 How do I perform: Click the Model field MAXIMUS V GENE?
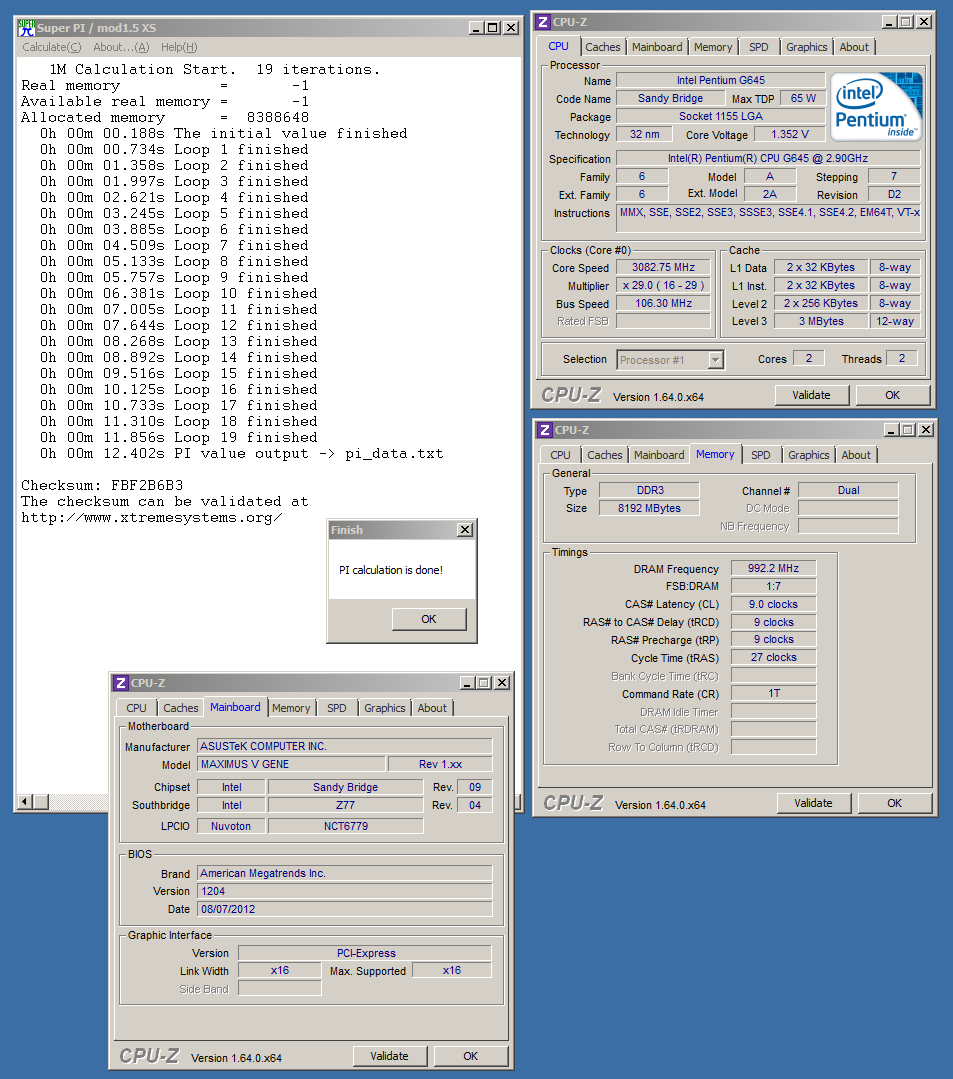(292, 765)
